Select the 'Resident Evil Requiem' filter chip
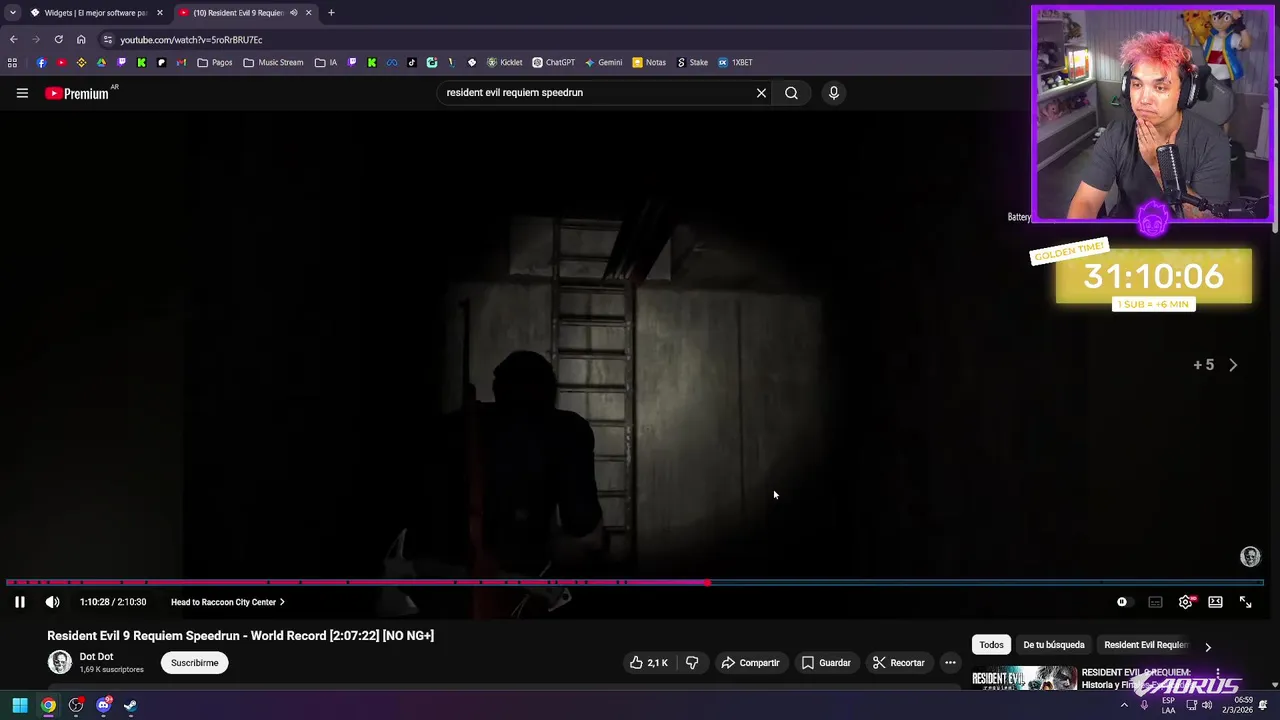The image size is (1280, 720). click(1146, 645)
